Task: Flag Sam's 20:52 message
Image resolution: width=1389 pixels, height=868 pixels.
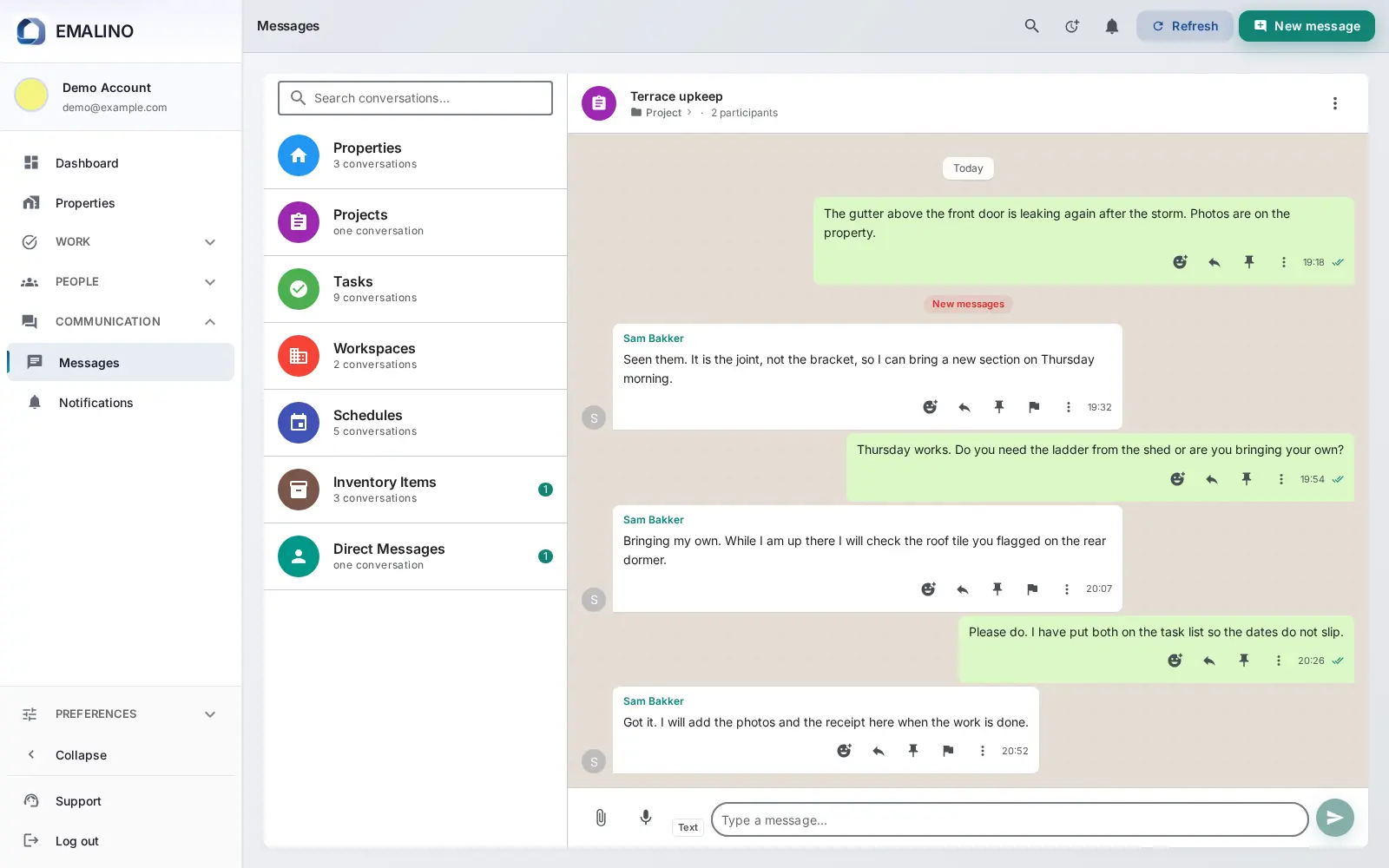Action: [x=948, y=751]
